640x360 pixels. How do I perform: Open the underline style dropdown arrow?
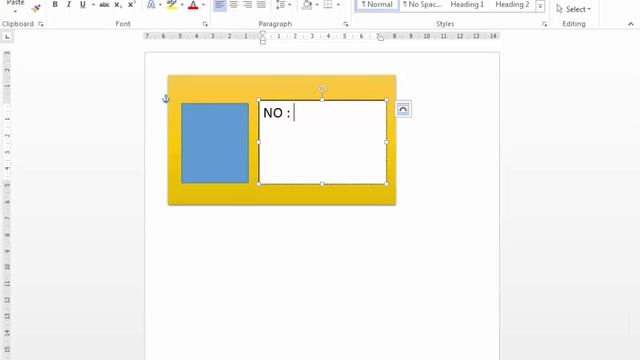[x=93, y=5]
